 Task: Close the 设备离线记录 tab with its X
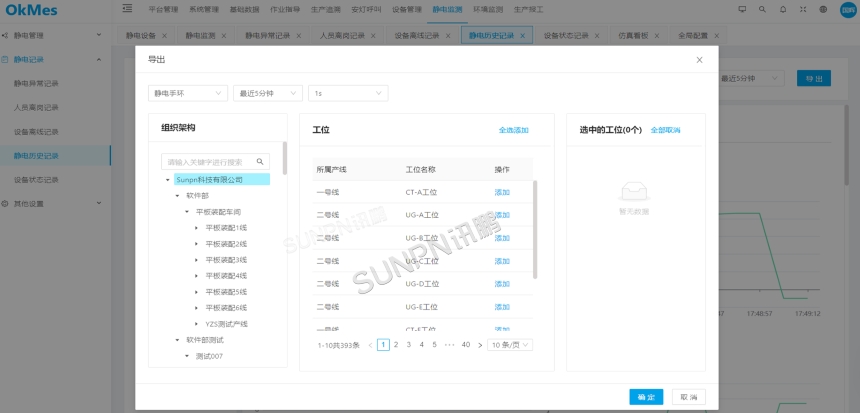pyautogui.click(x=448, y=36)
